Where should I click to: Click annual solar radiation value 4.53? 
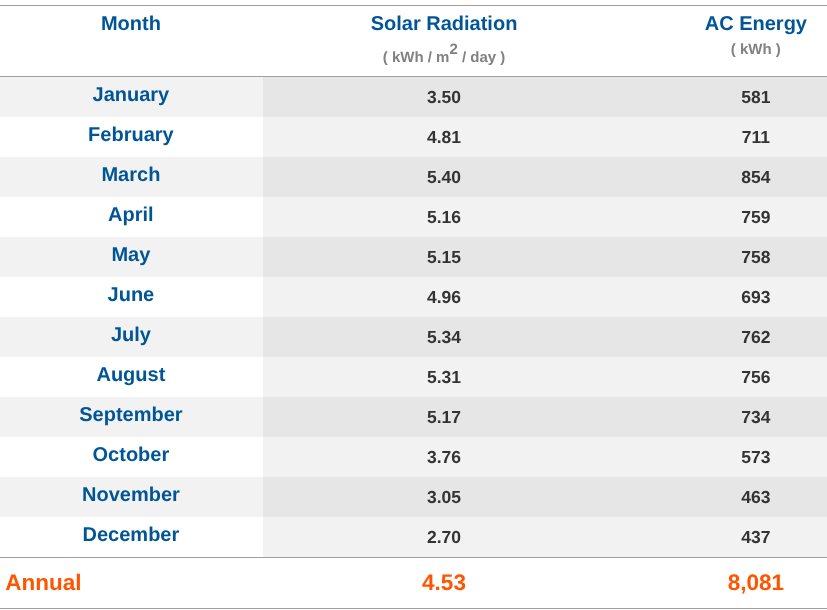tap(444, 583)
